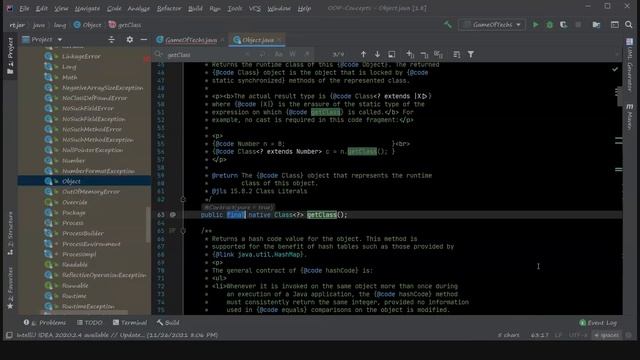Open the Favorites side panel
Image resolution: width=640 pixels, height=360 pixels.
tap(10, 288)
